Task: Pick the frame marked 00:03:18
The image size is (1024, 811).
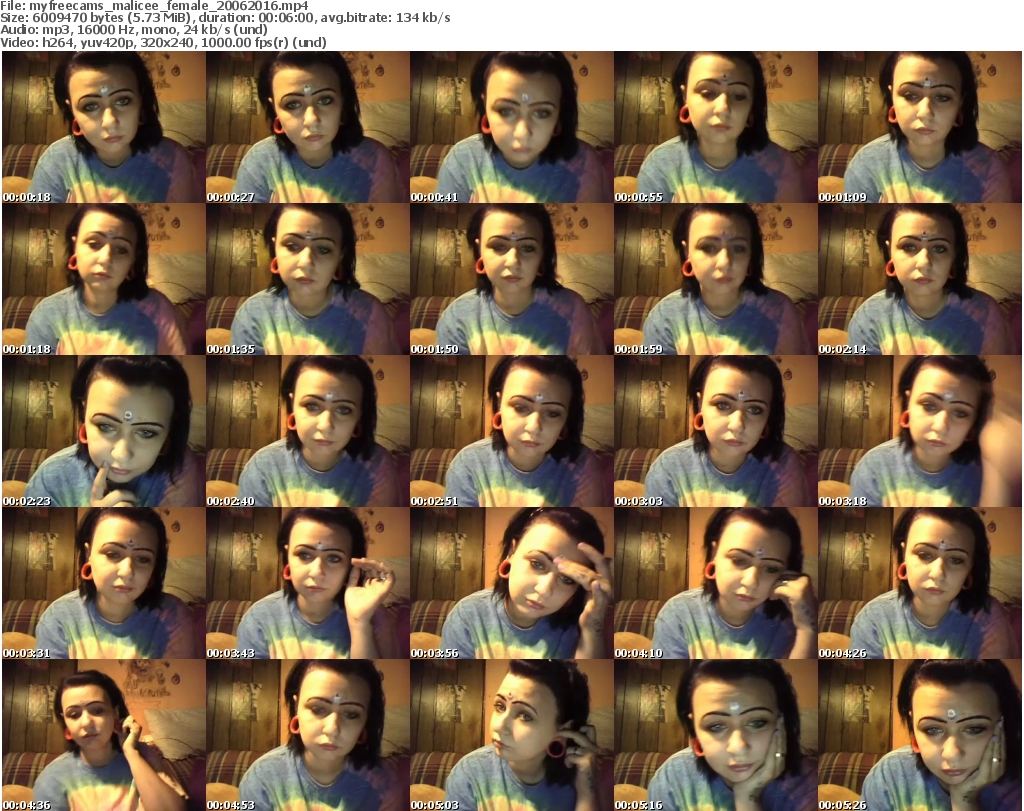Action: [920, 431]
